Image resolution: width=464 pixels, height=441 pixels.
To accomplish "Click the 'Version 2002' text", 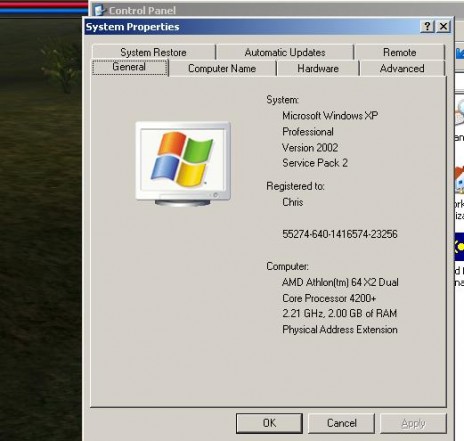I will point(310,147).
